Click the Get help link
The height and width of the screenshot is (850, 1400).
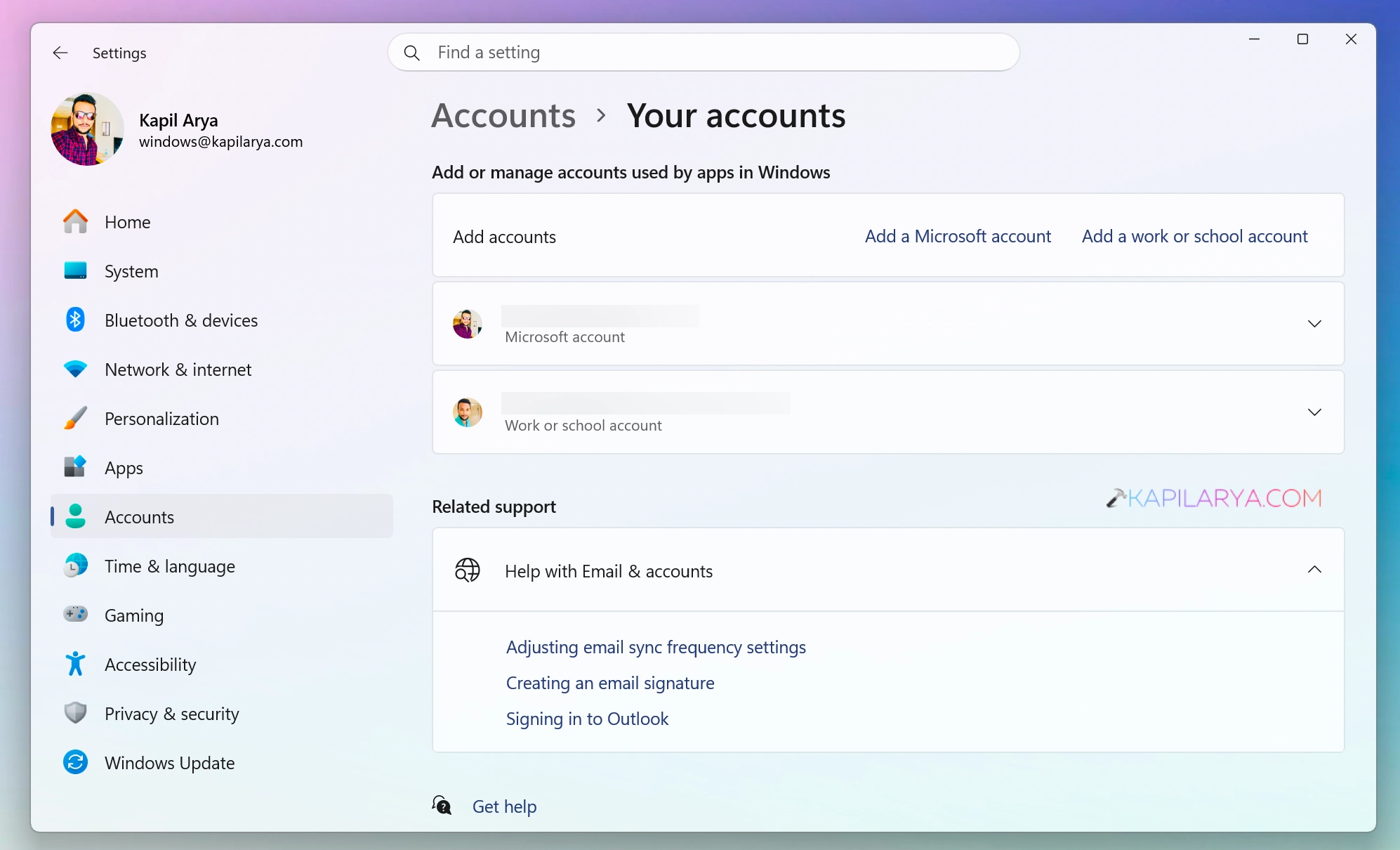click(504, 806)
